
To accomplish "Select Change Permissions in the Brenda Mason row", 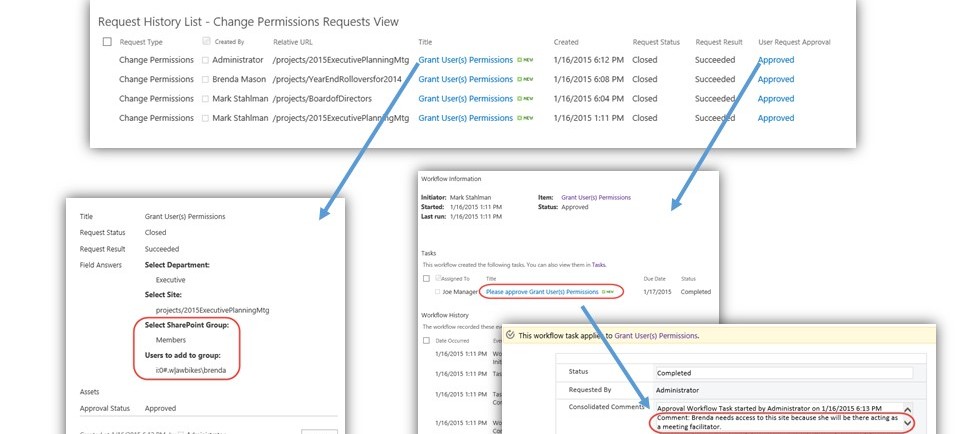I will (156, 80).
